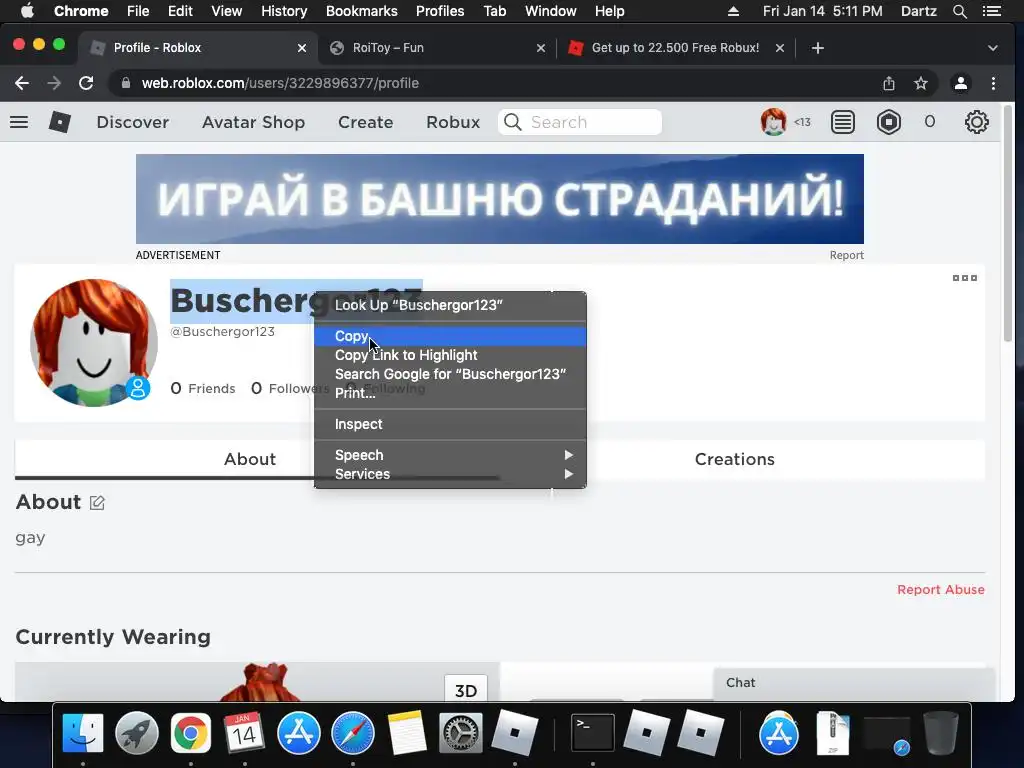Reload the page

pos(86,83)
